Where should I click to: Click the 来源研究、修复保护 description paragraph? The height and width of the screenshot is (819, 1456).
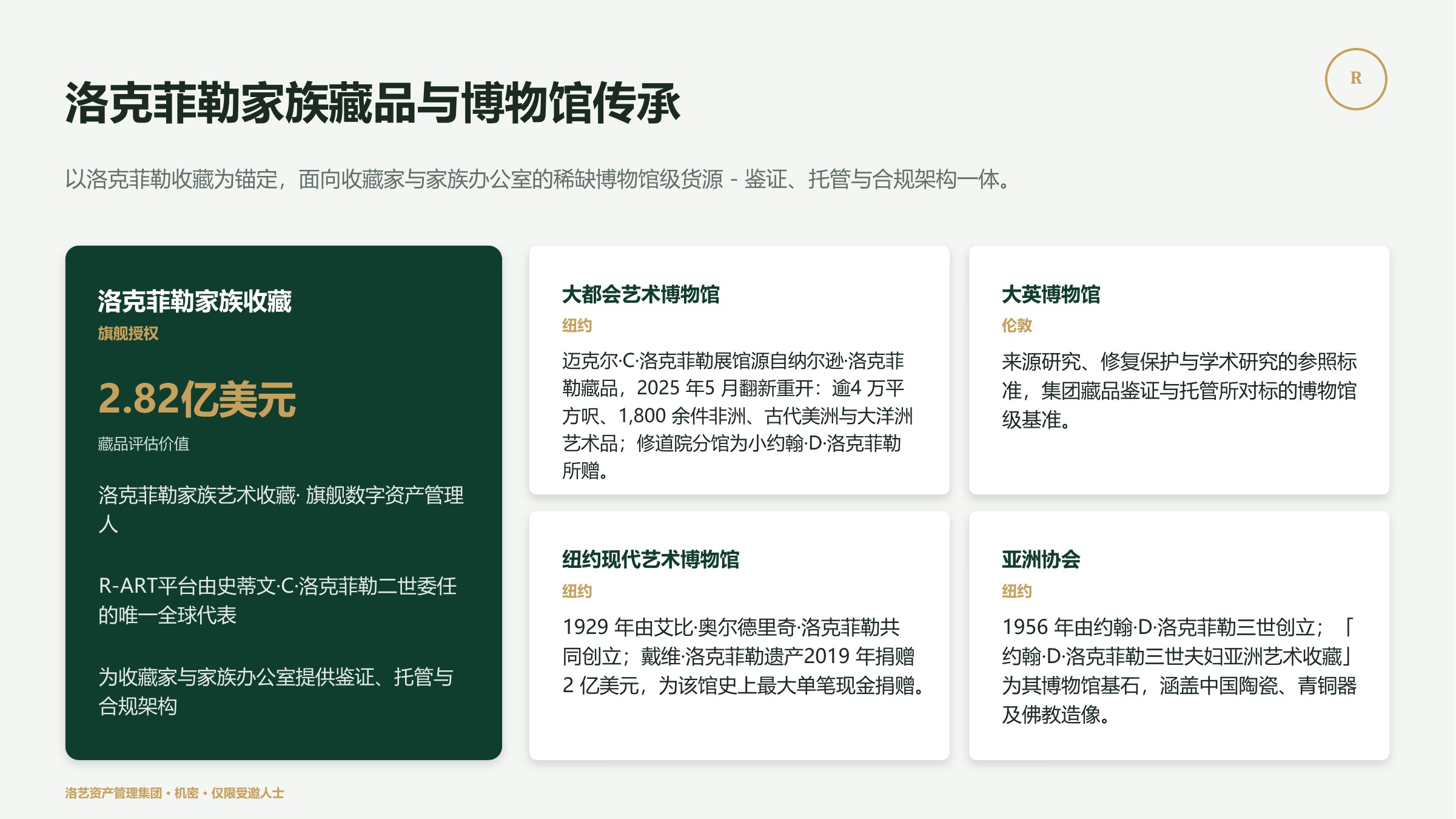click(x=1179, y=391)
